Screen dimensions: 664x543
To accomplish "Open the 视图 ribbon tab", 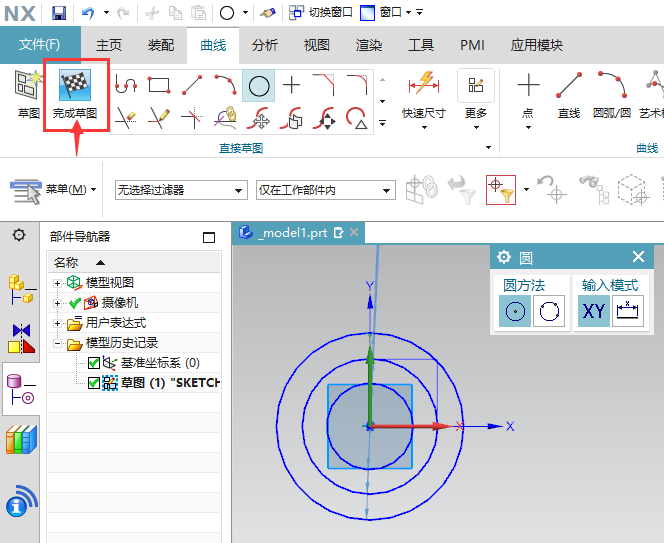I will (317, 45).
